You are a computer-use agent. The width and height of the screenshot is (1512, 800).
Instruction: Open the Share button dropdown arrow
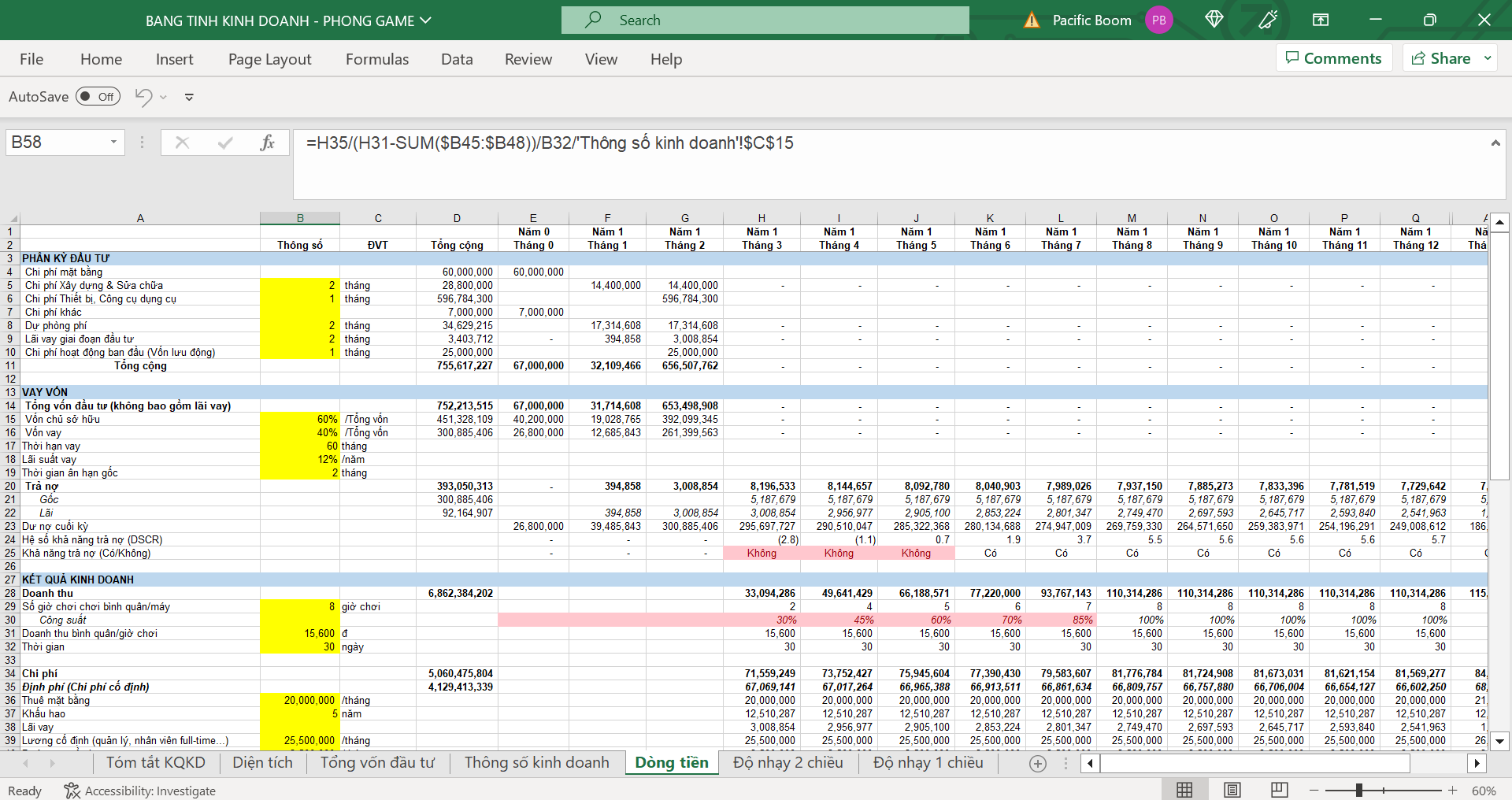1488,58
